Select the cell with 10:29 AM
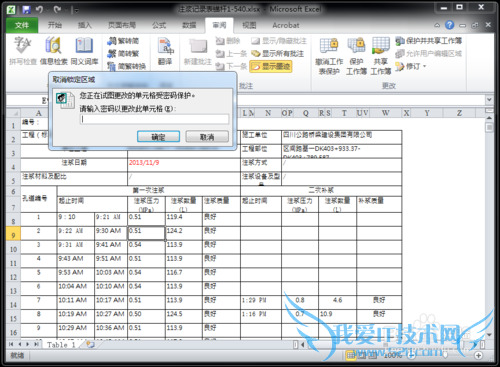The height and width of the screenshot is (367, 500). pos(75,330)
